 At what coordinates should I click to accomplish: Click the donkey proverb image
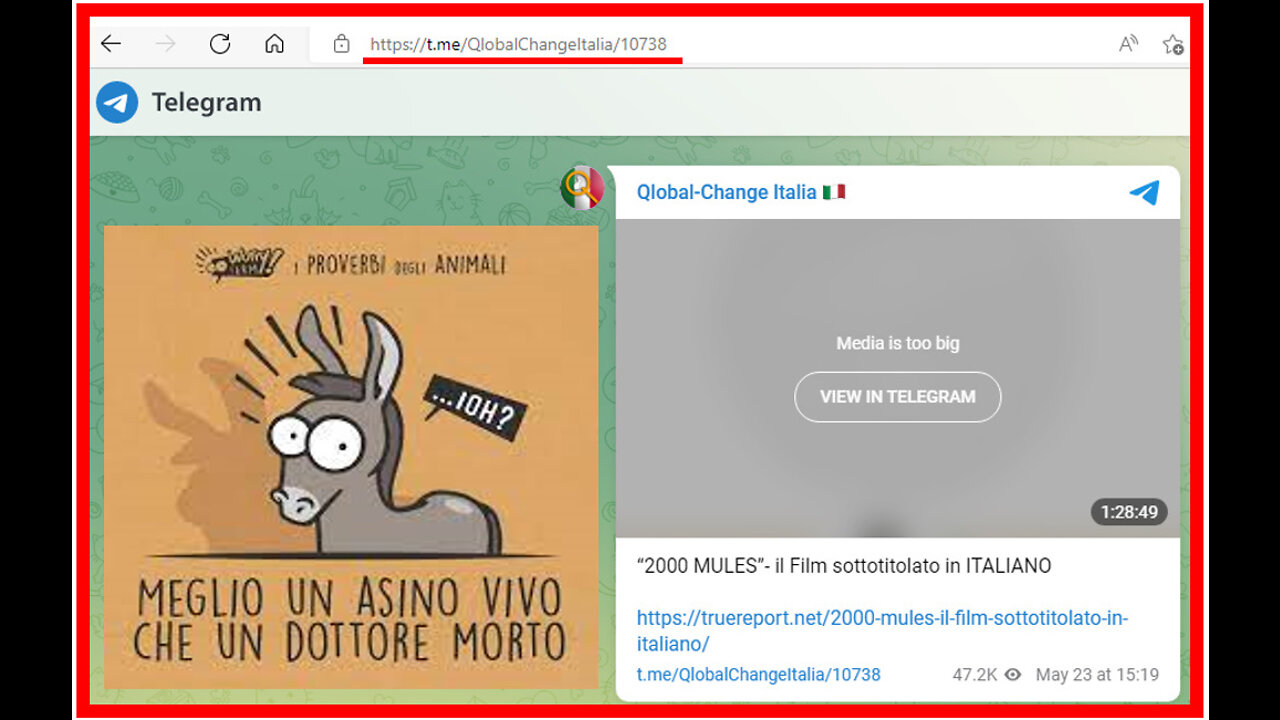coord(351,457)
